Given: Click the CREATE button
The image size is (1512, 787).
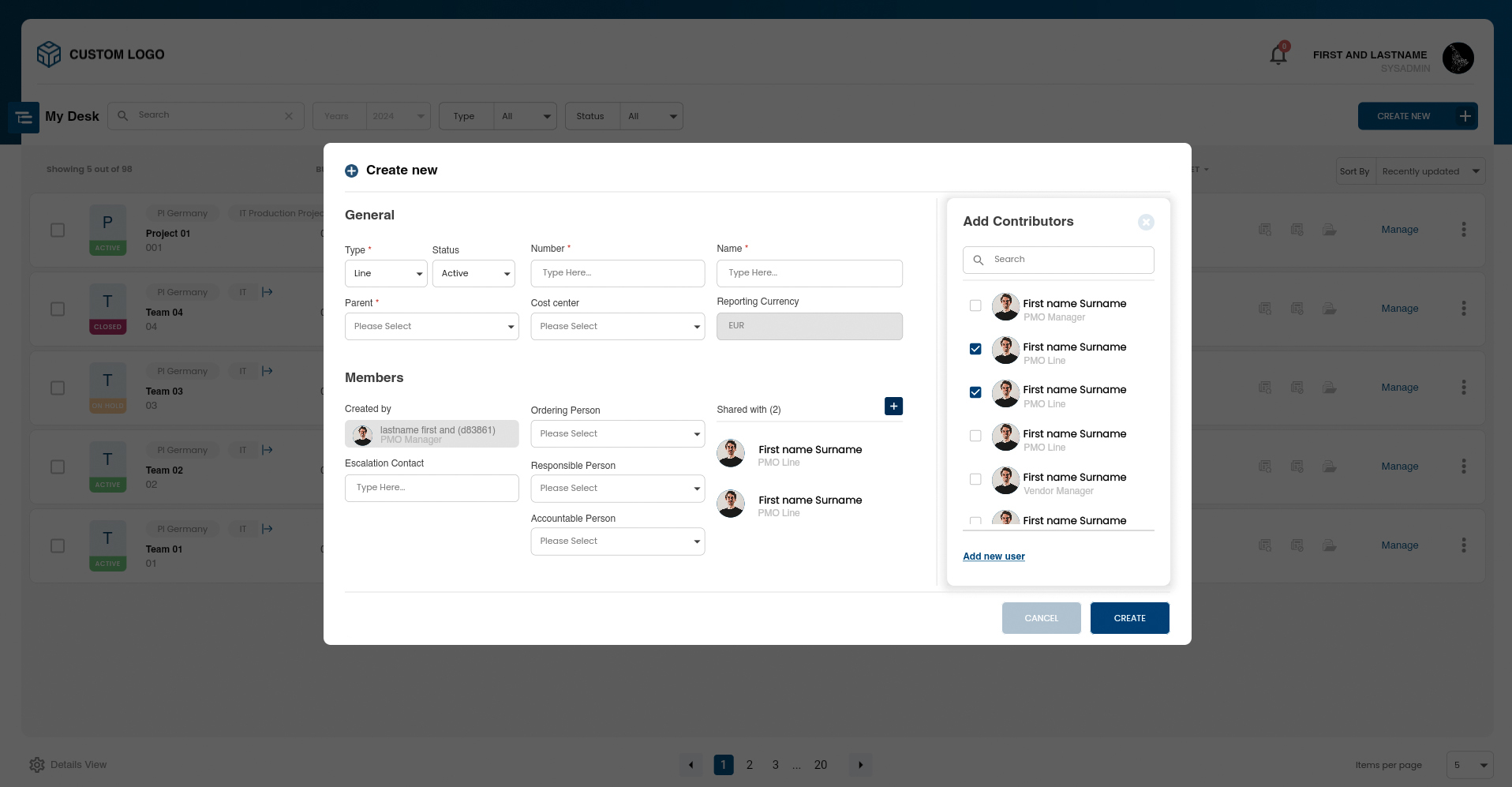Looking at the screenshot, I should [x=1129, y=618].
